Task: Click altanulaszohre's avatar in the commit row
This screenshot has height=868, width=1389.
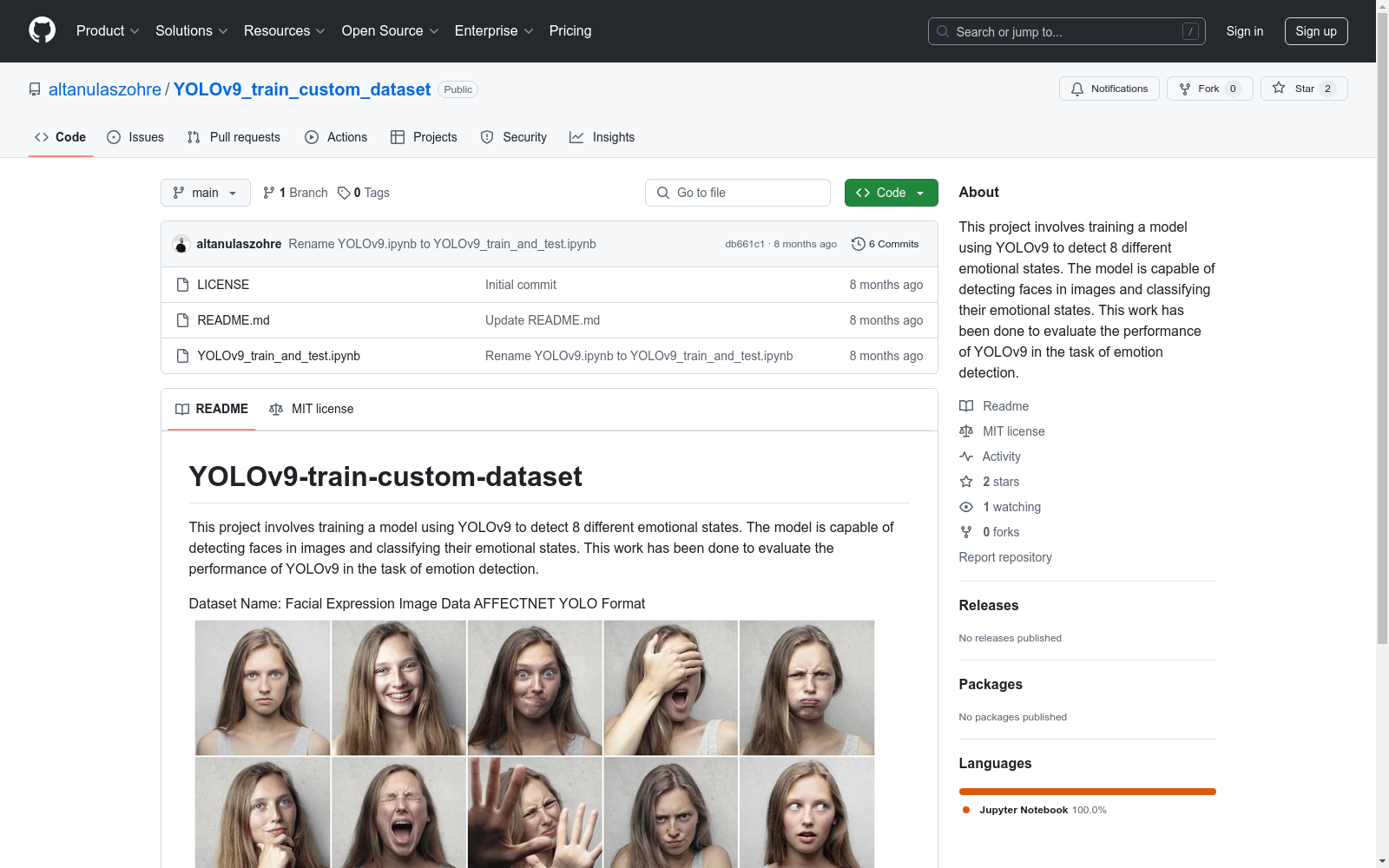Action: (181, 244)
